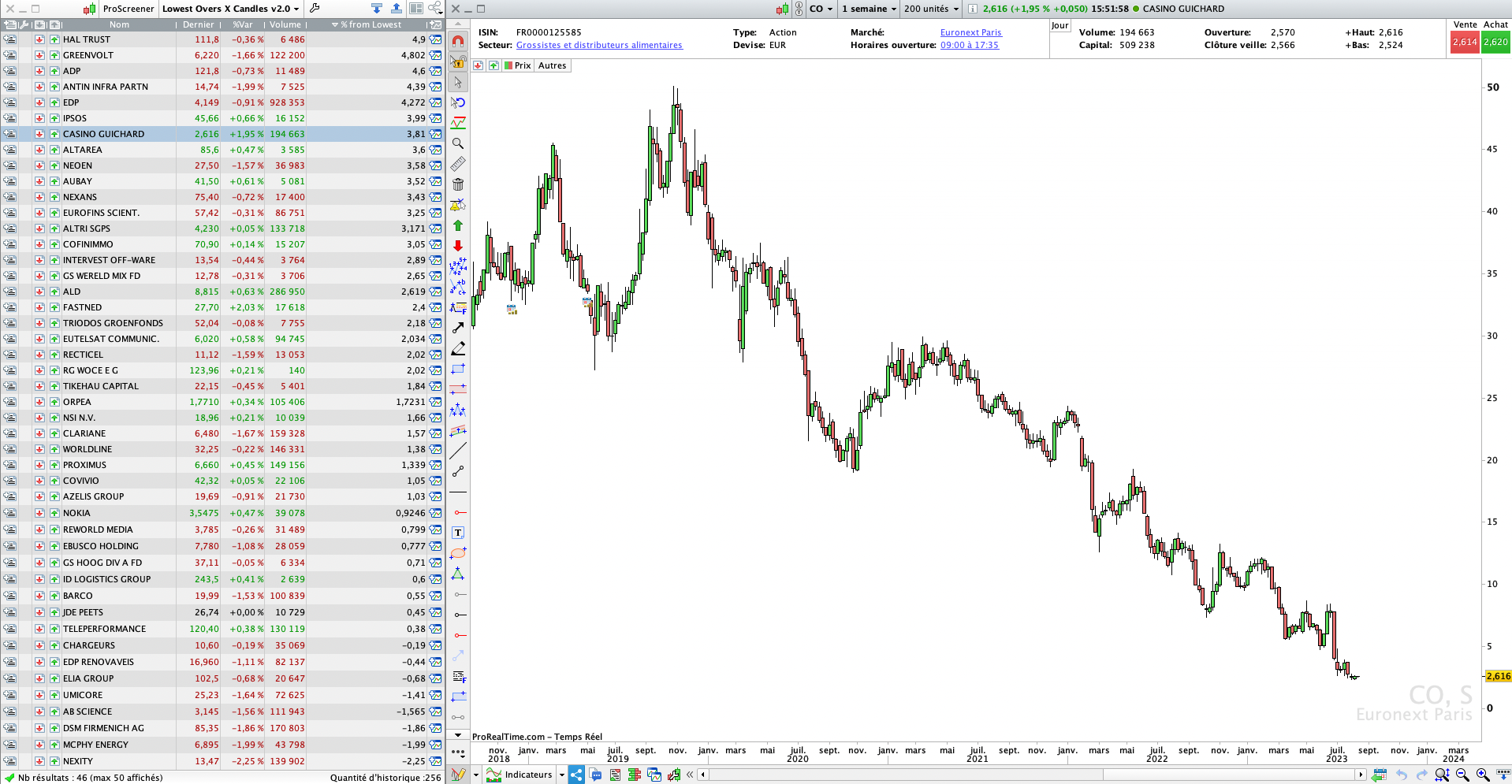Select the ellipse drawing tool

tap(458, 553)
